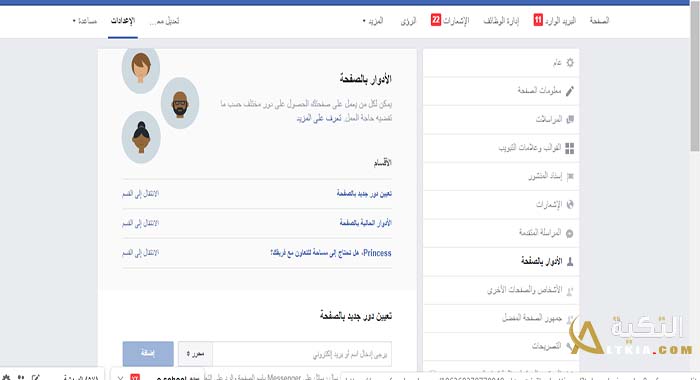
Task: Click the gear icon beside عام
Action: point(570,63)
